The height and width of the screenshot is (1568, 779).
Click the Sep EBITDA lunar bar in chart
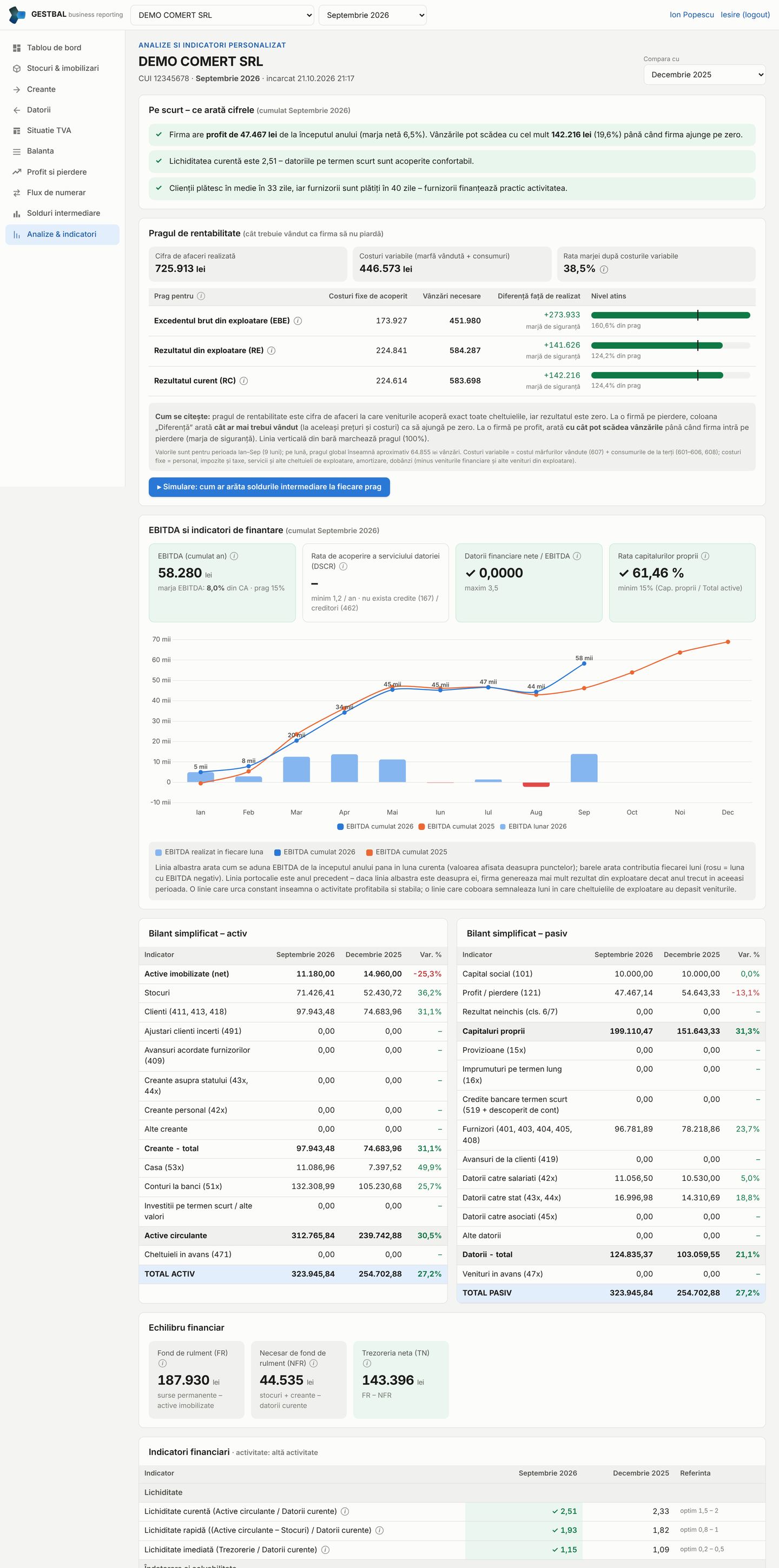[584, 768]
